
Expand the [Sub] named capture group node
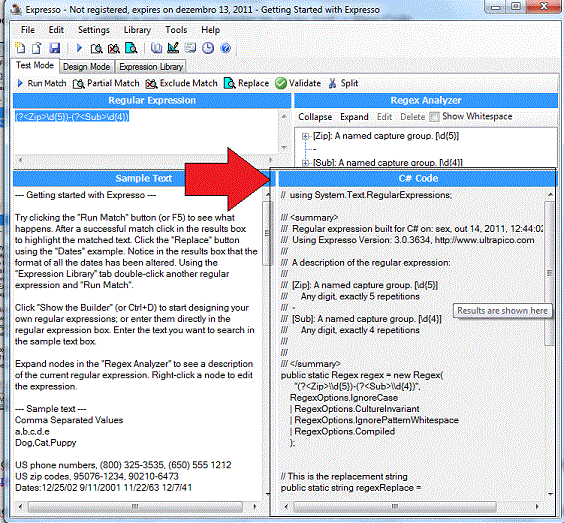pos(305,163)
